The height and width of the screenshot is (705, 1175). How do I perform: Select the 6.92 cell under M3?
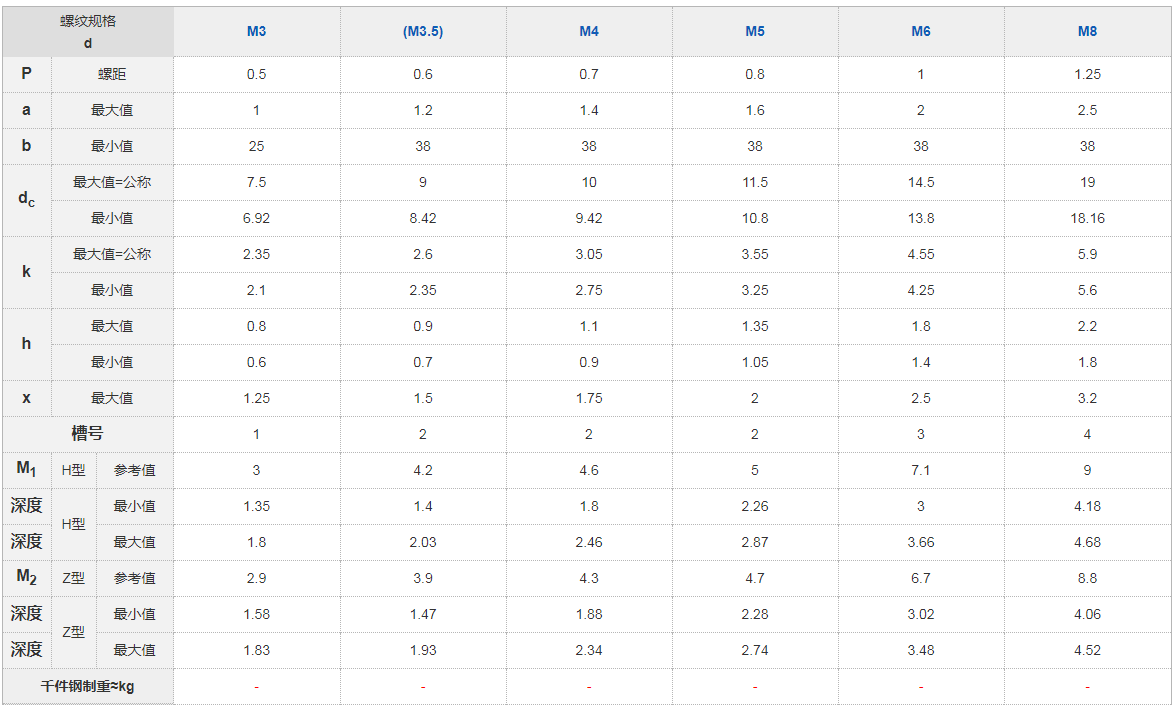pos(256,218)
